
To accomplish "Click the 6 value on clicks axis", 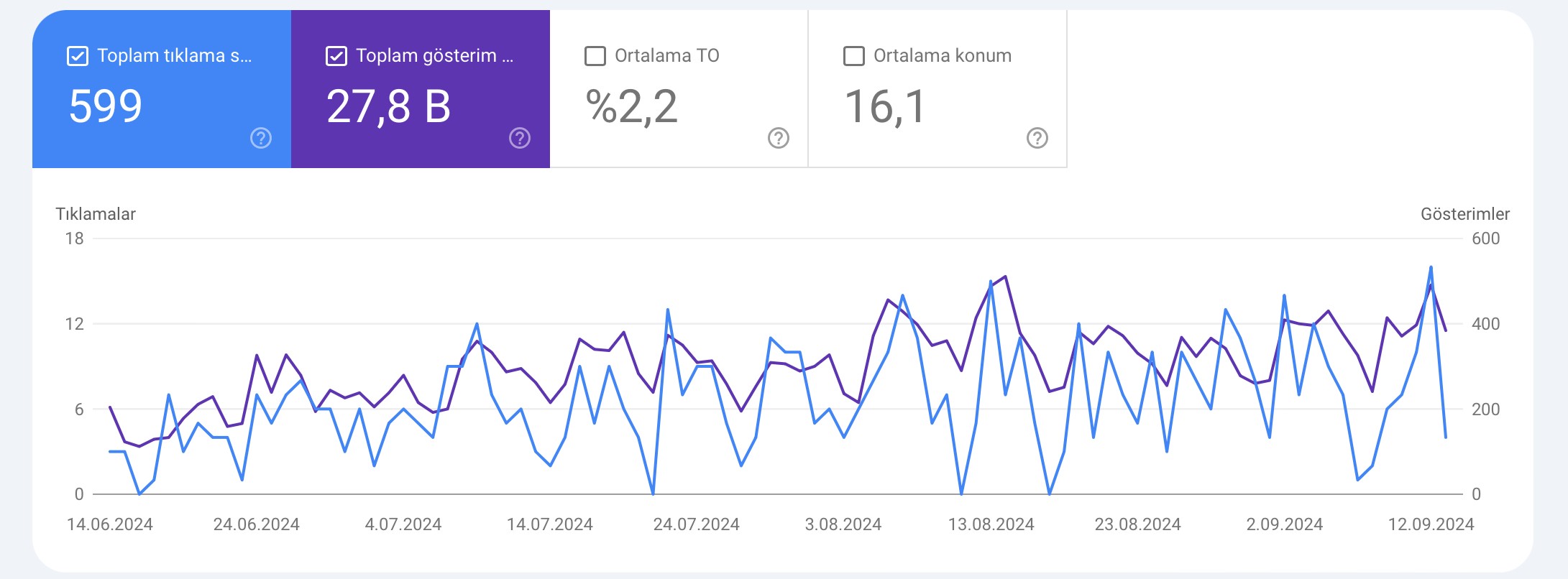I will [x=79, y=409].
